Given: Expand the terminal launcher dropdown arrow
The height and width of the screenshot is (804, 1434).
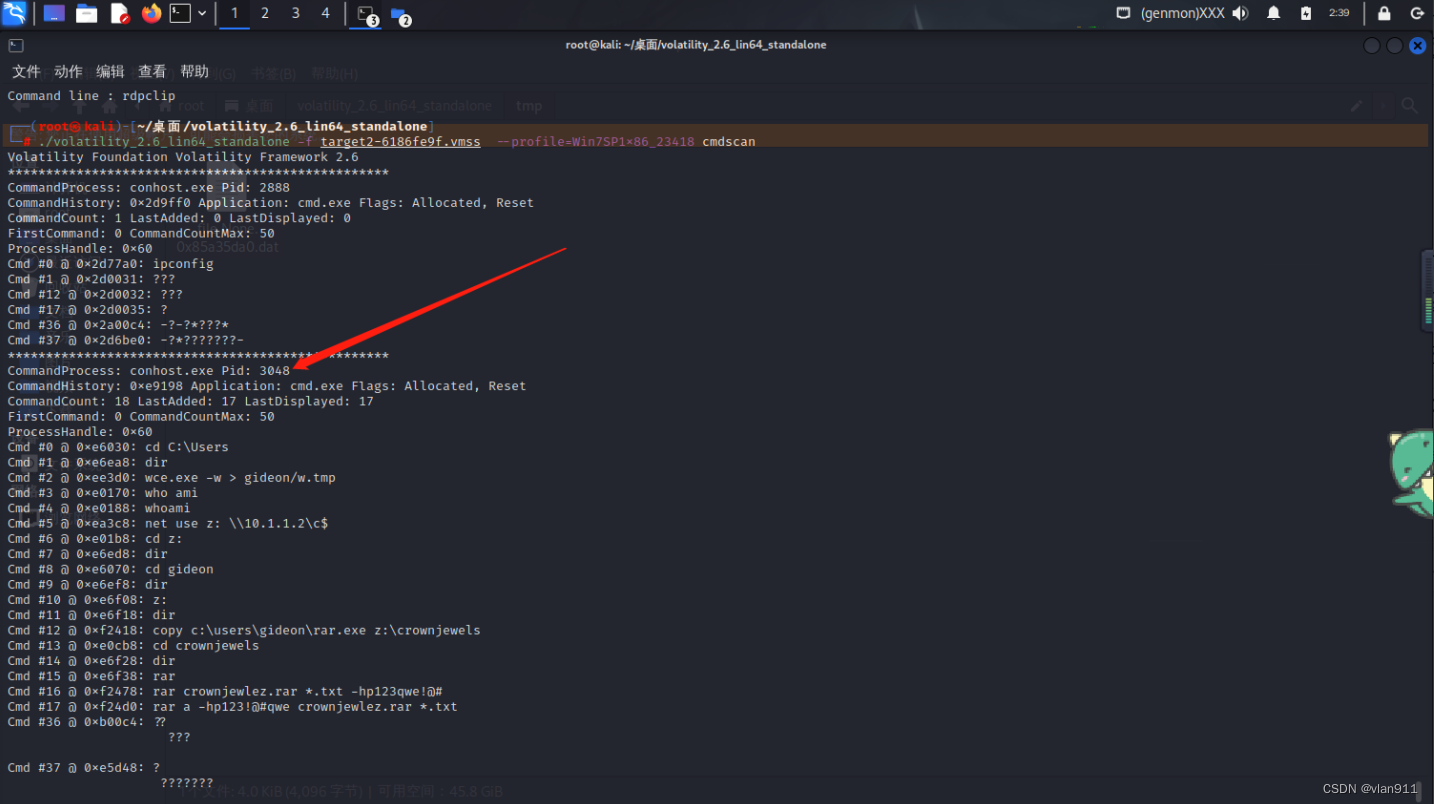Looking at the screenshot, I should pos(202,13).
